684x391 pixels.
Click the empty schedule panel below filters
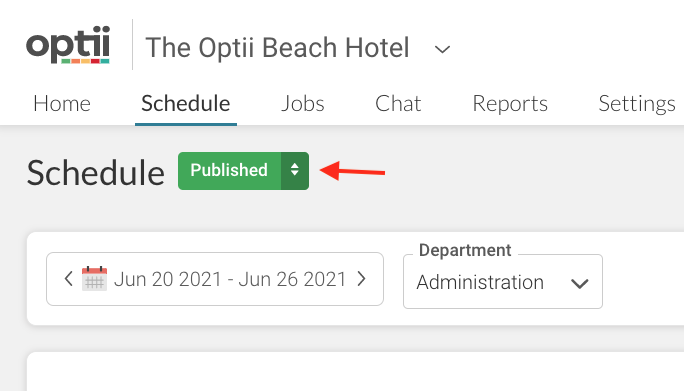coord(356,372)
